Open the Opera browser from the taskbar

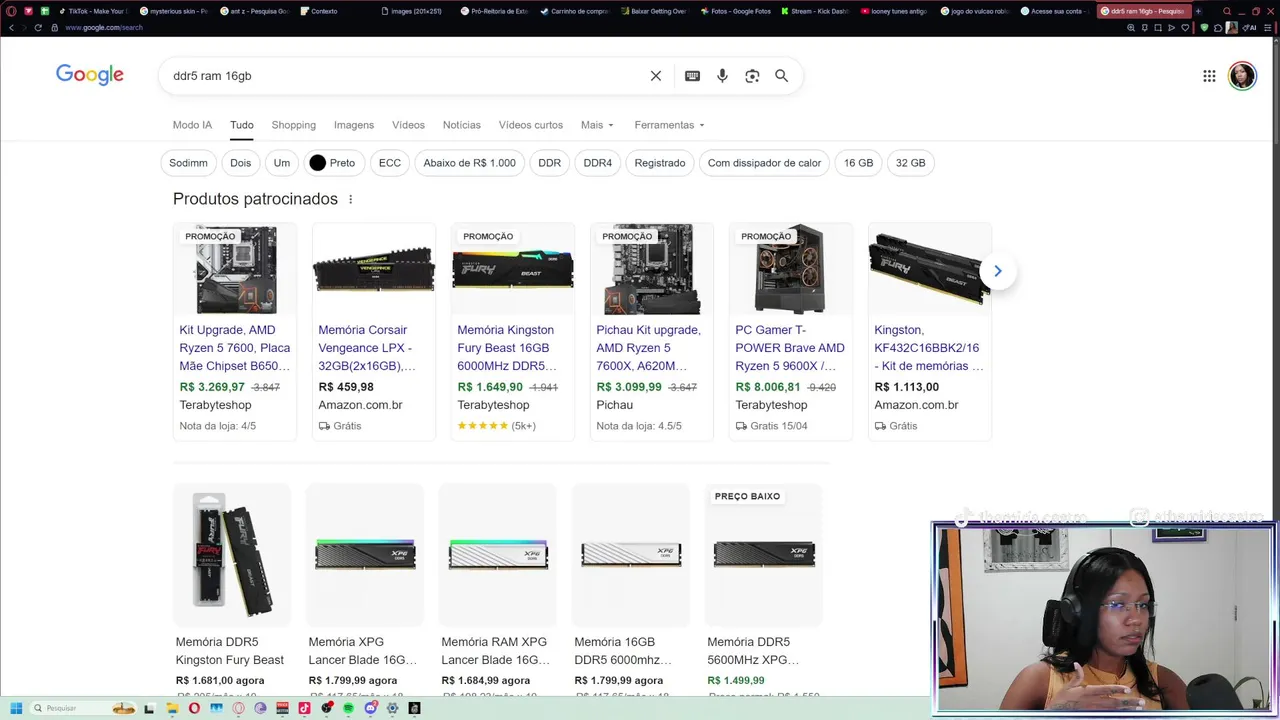point(194,708)
